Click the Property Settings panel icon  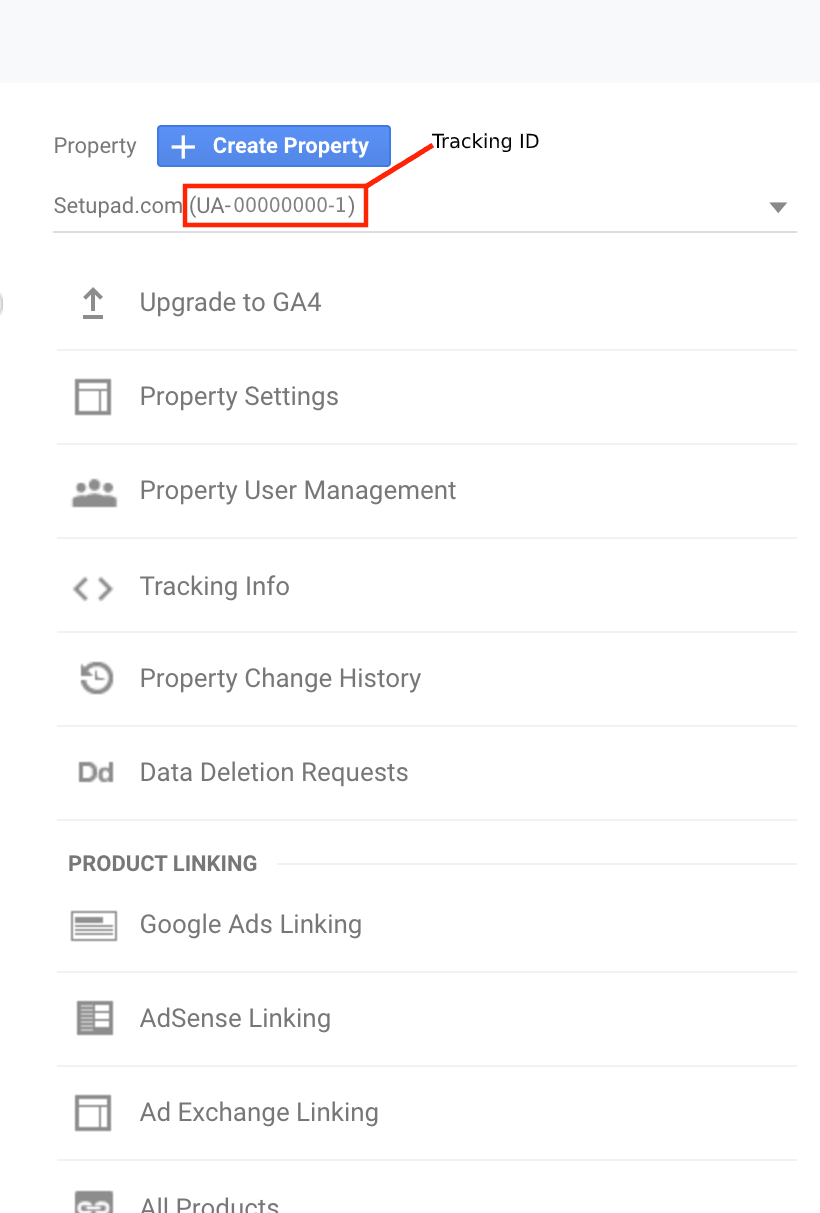click(93, 396)
